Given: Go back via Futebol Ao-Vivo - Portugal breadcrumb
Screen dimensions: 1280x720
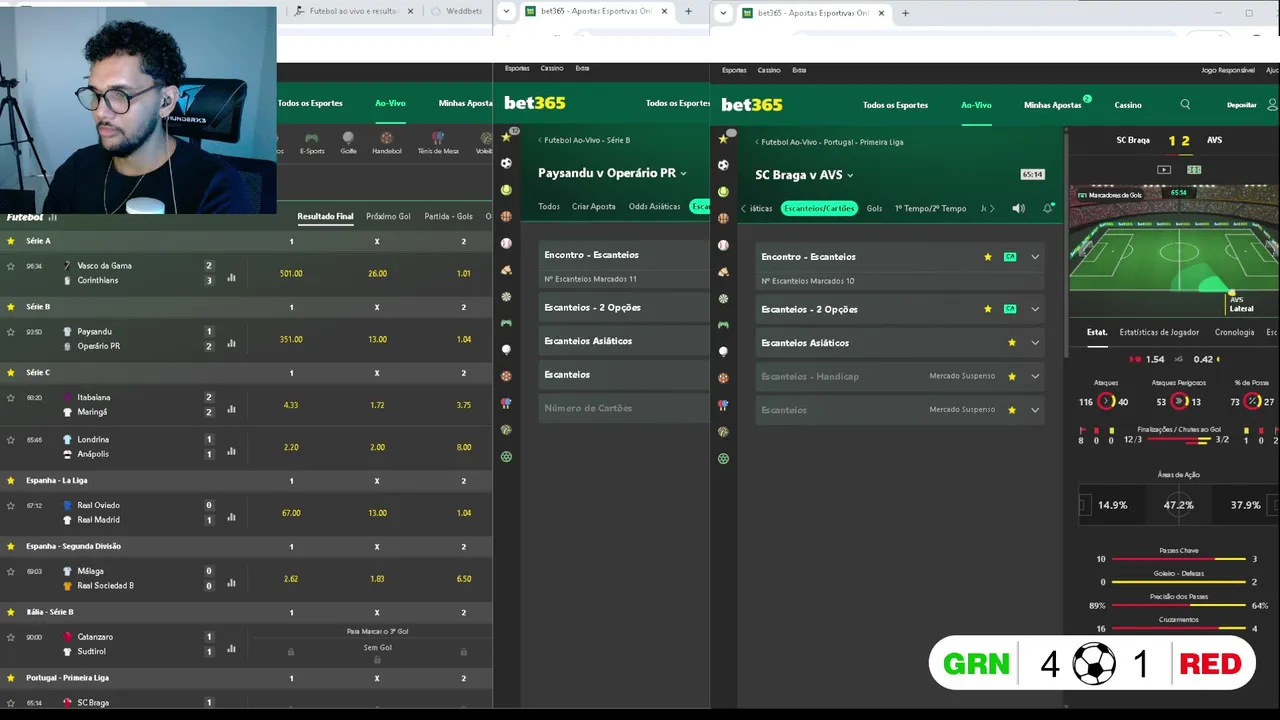Looking at the screenshot, I should 829,142.
